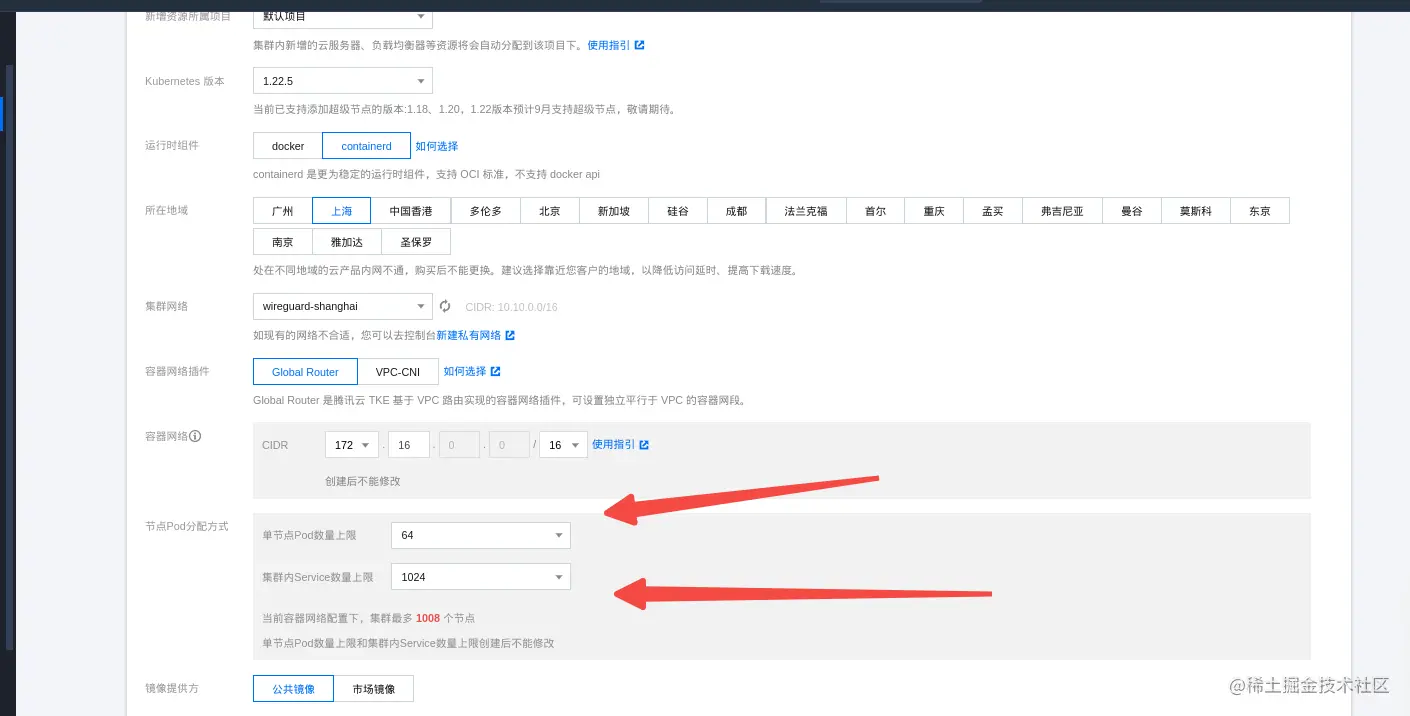Choose Global Router network plugin

pyautogui.click(x=305, y=372)
